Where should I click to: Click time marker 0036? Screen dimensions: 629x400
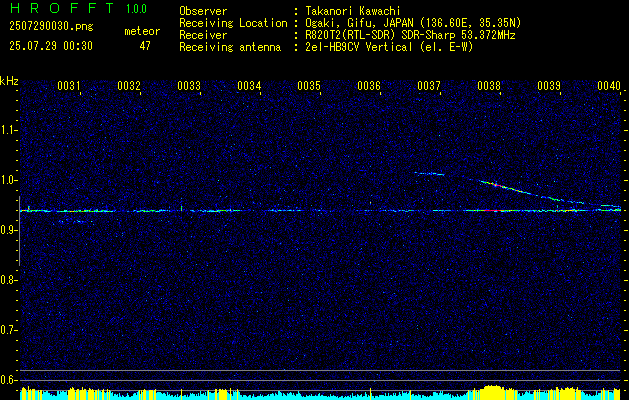(369, 86)
